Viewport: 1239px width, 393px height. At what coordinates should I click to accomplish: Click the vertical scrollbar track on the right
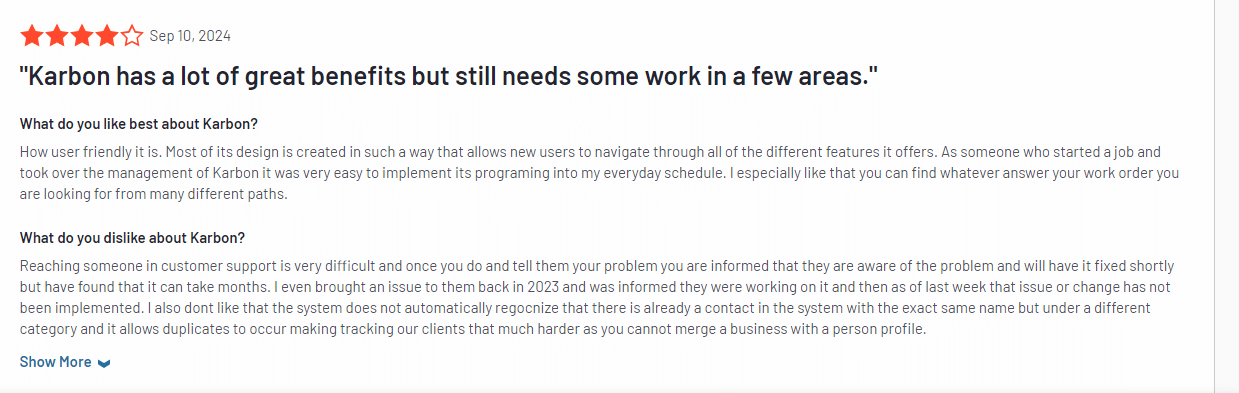1227,196
